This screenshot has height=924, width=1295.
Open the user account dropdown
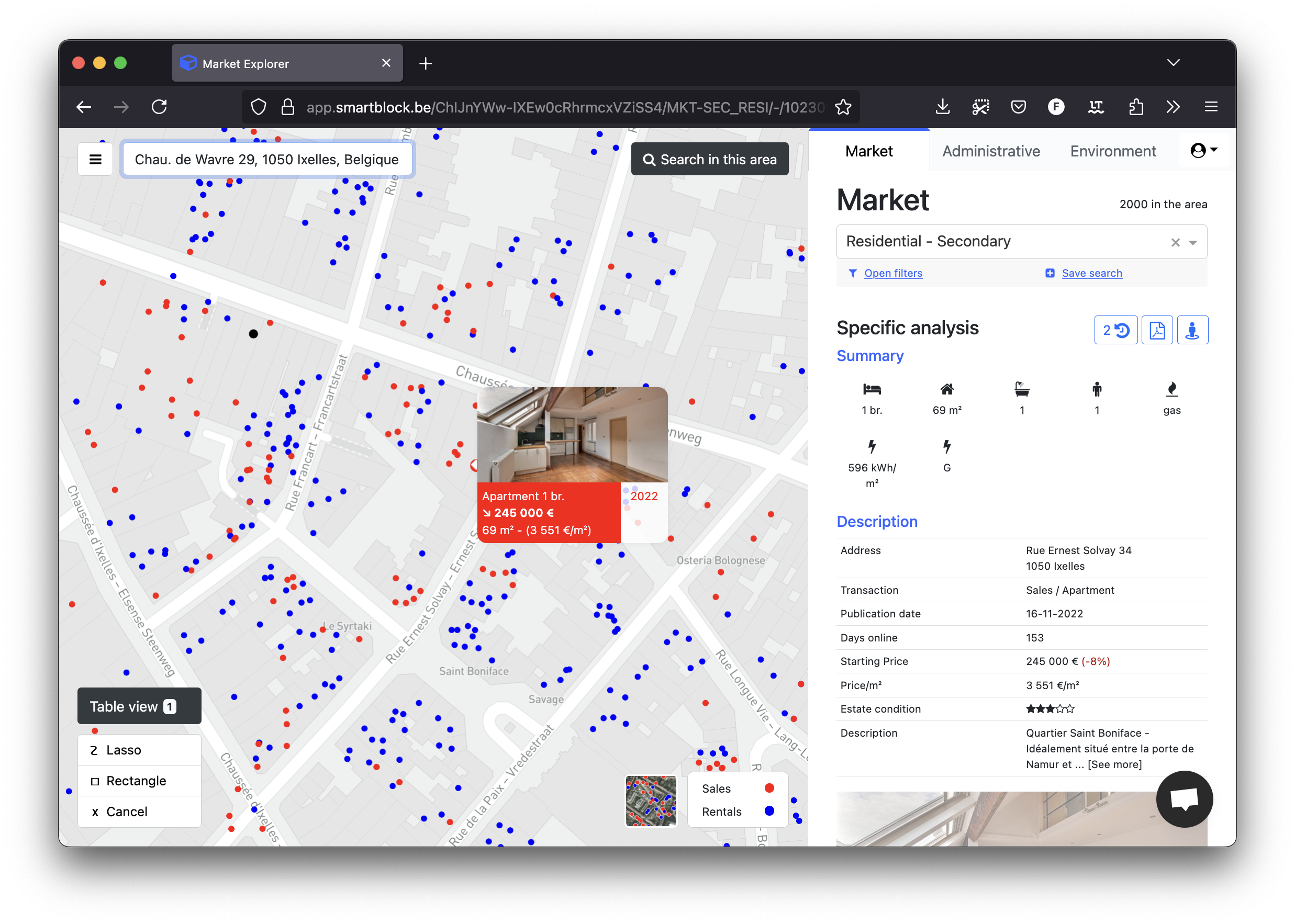1203,150
